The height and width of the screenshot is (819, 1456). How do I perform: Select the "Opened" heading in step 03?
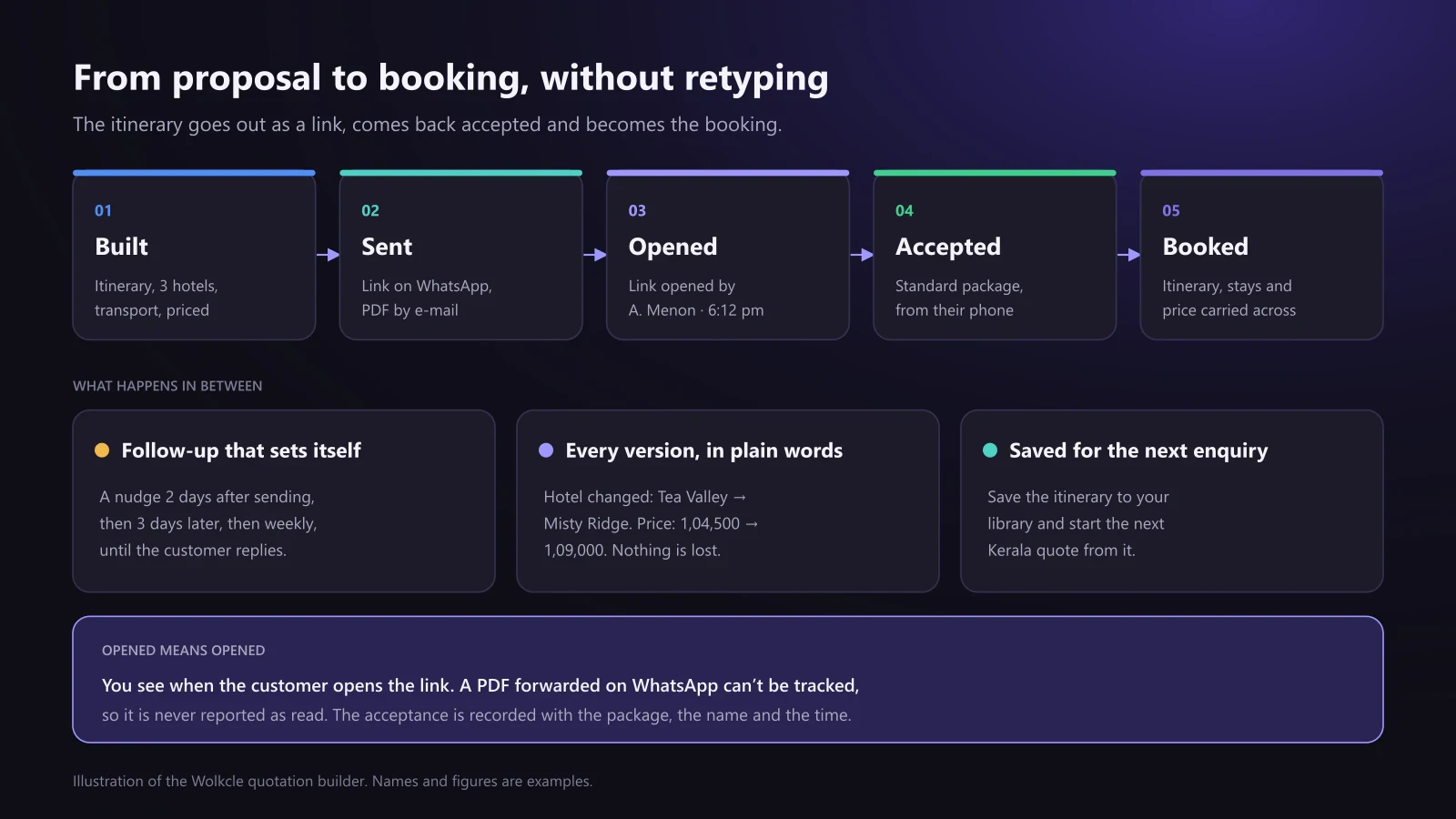[x=672, y=247]
